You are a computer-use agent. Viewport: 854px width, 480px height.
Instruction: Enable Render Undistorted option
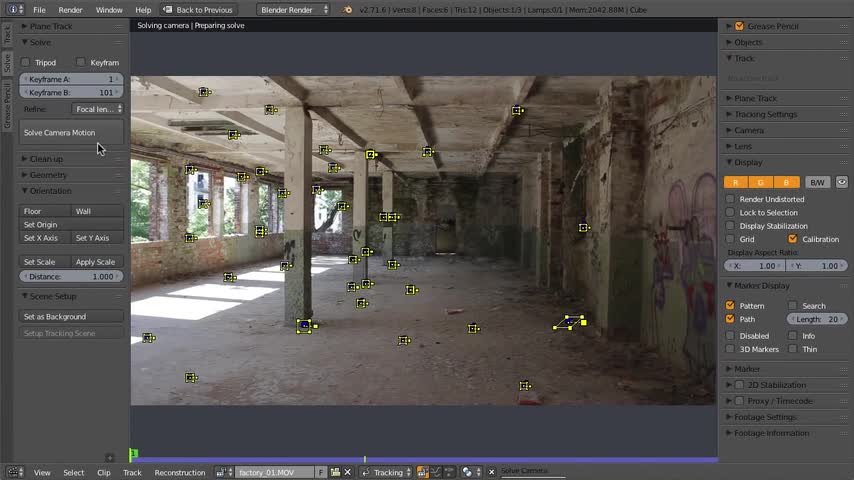730,199
